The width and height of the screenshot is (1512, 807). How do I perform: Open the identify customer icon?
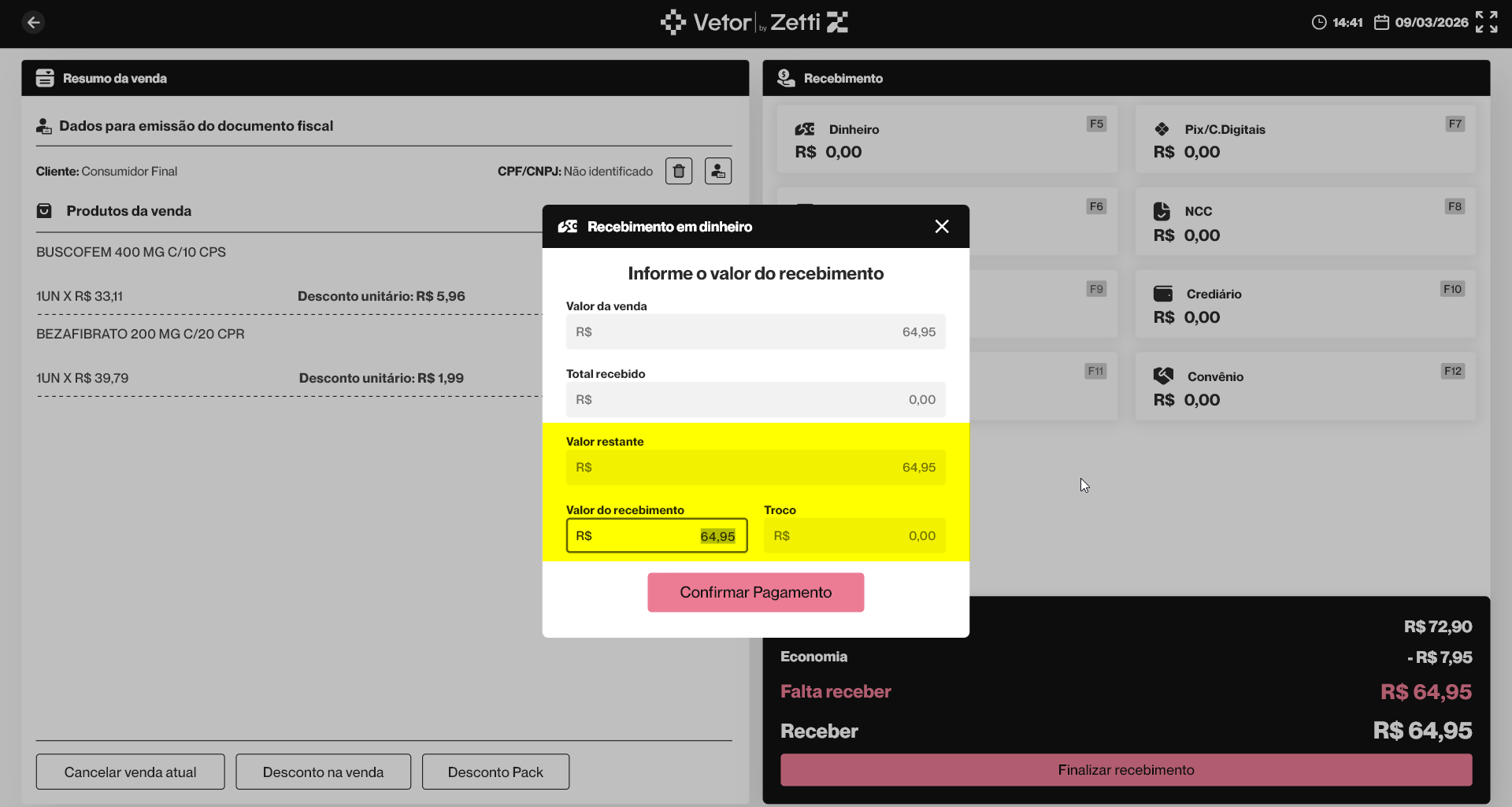click(x=718, y=171)
